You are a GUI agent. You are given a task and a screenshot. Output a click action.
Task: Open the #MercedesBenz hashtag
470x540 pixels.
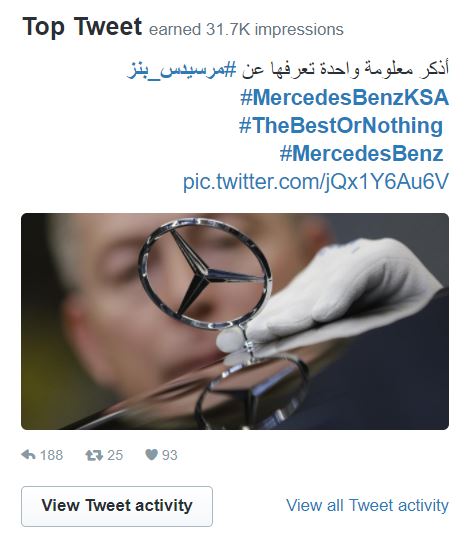362,153
